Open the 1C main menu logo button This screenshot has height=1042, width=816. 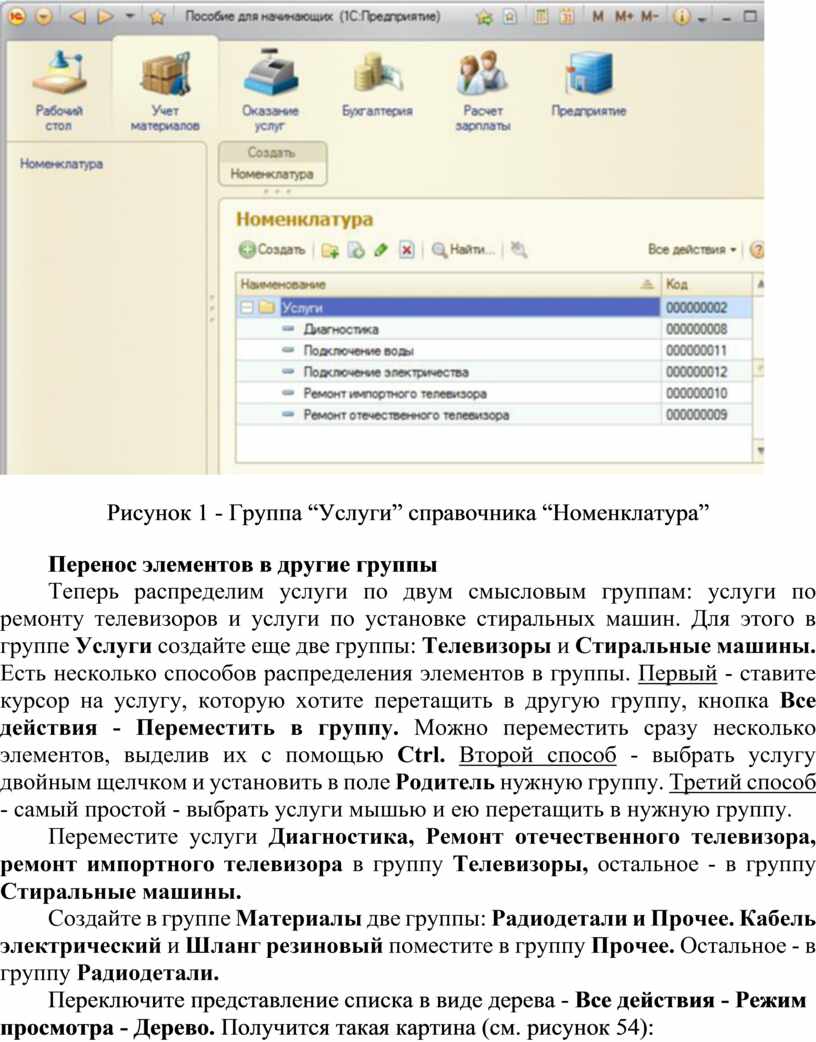click(17, 17)
